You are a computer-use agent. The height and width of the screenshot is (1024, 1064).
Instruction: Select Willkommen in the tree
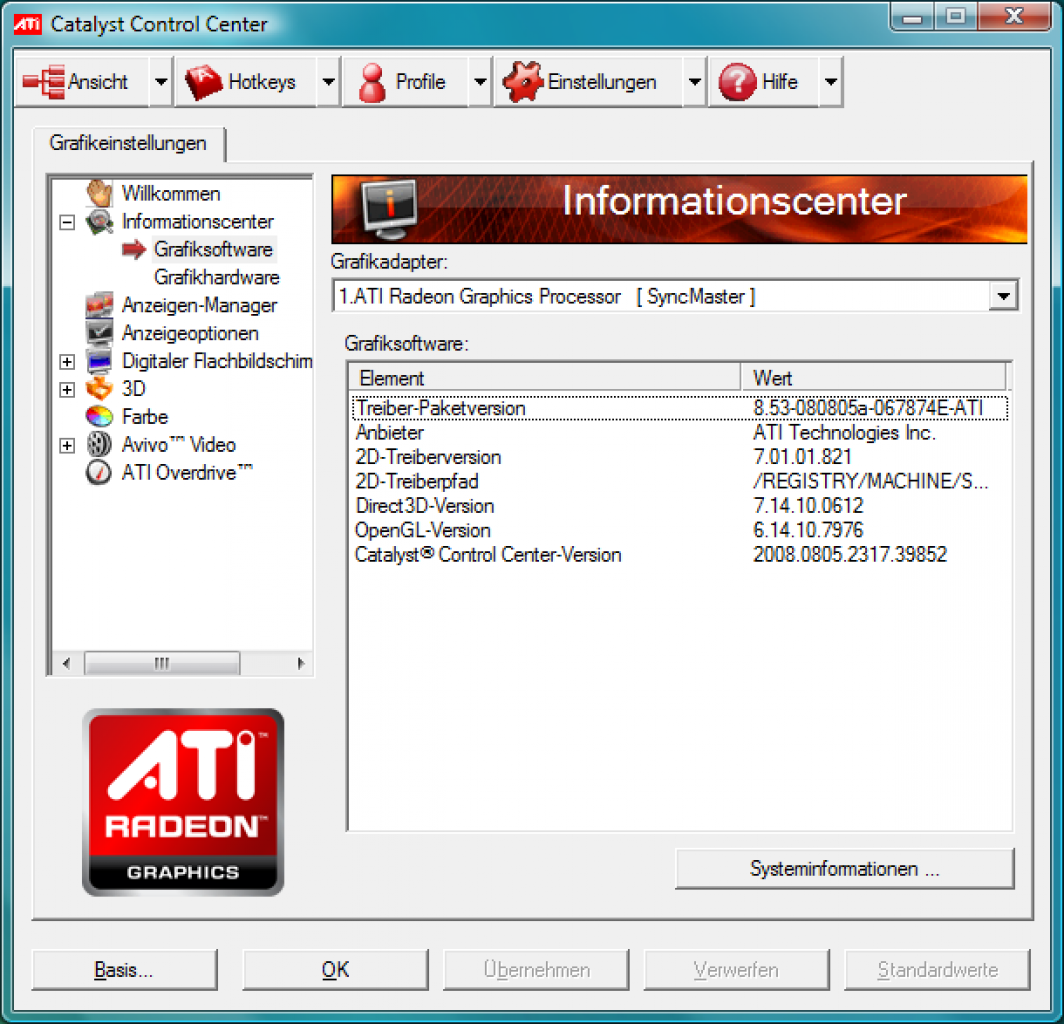click(171, 194)
